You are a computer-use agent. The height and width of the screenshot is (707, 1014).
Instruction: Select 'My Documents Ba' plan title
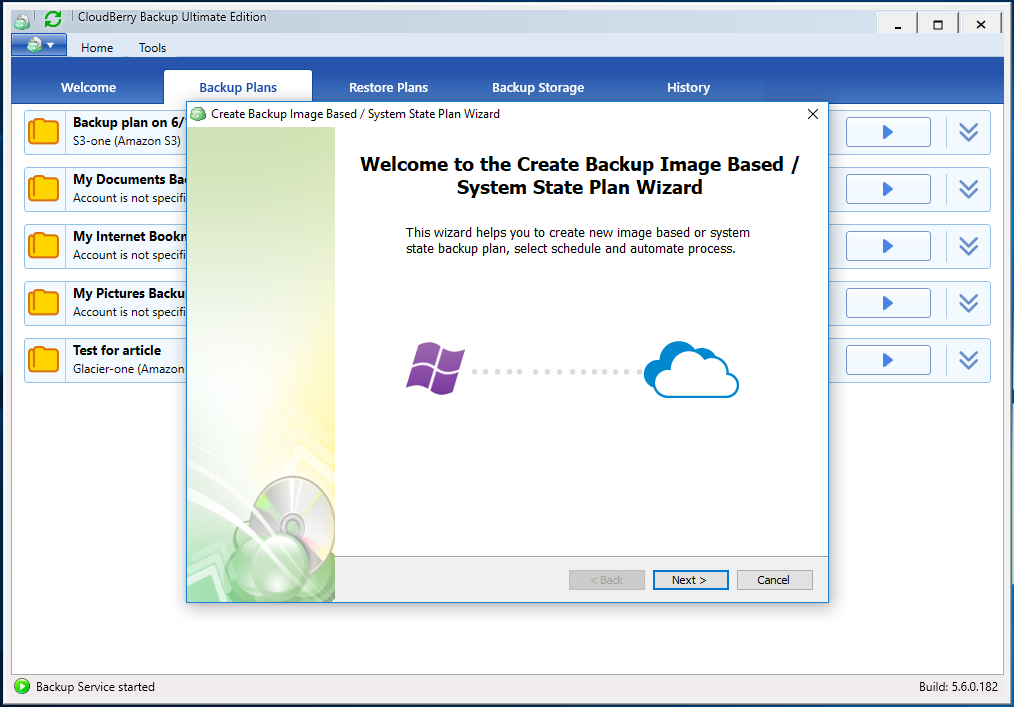(129, 179)
